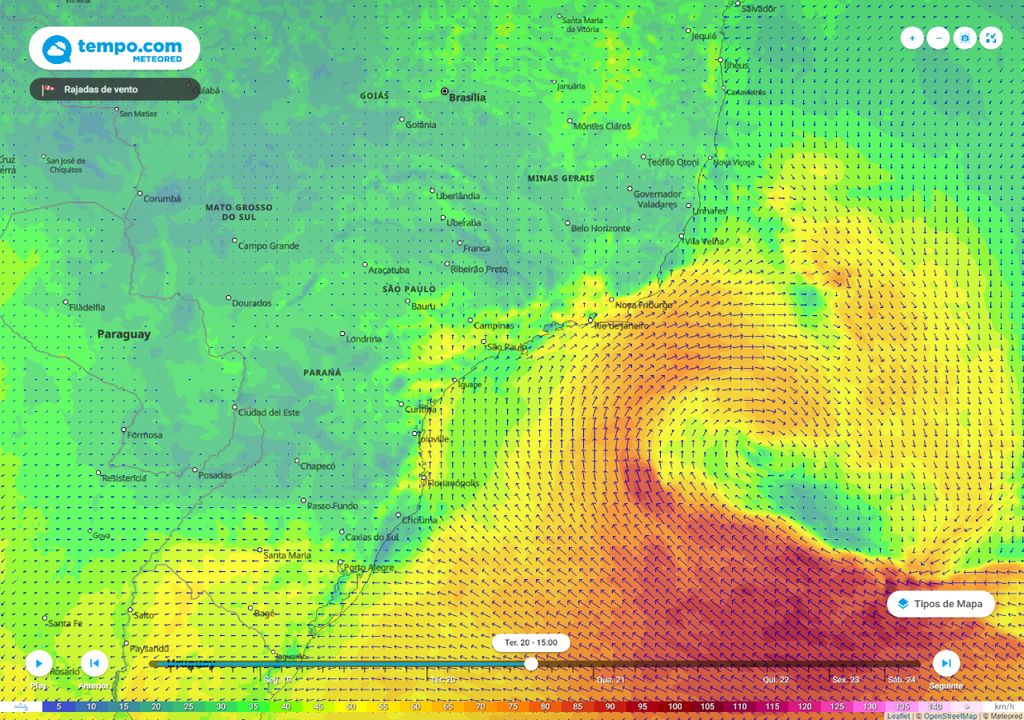Select Sáb. 24 on the timeline
The height and width of the screenshot is (720, 1024).
pyautogui.click(x=902, y=679)
